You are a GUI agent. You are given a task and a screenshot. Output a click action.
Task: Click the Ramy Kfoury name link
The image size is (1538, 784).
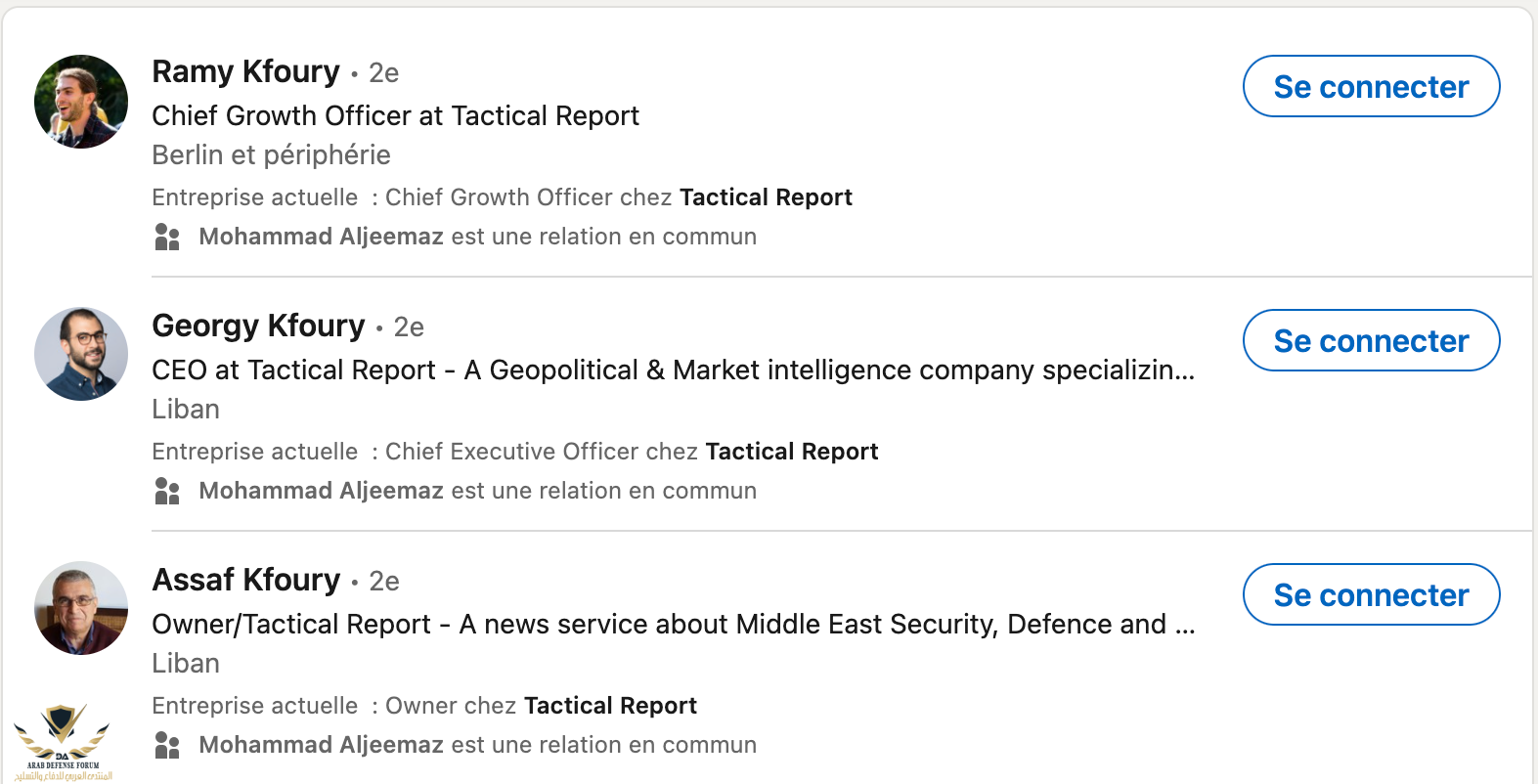click(245, 71)
